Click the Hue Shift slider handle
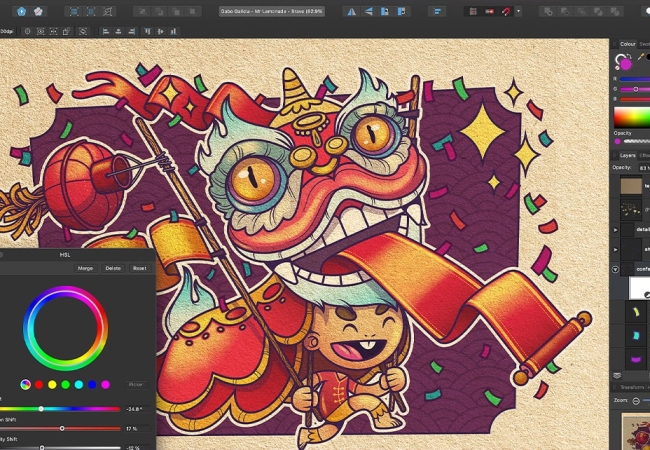 tap(41, 409)
